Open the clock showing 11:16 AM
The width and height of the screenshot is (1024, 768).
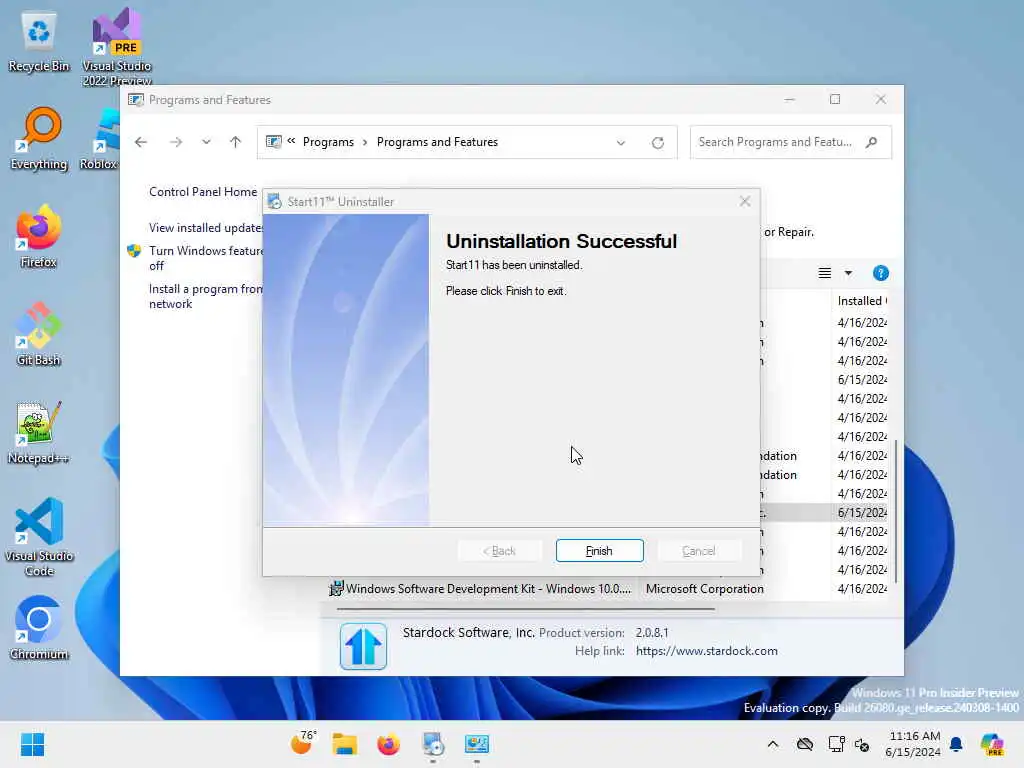(913, 744)
